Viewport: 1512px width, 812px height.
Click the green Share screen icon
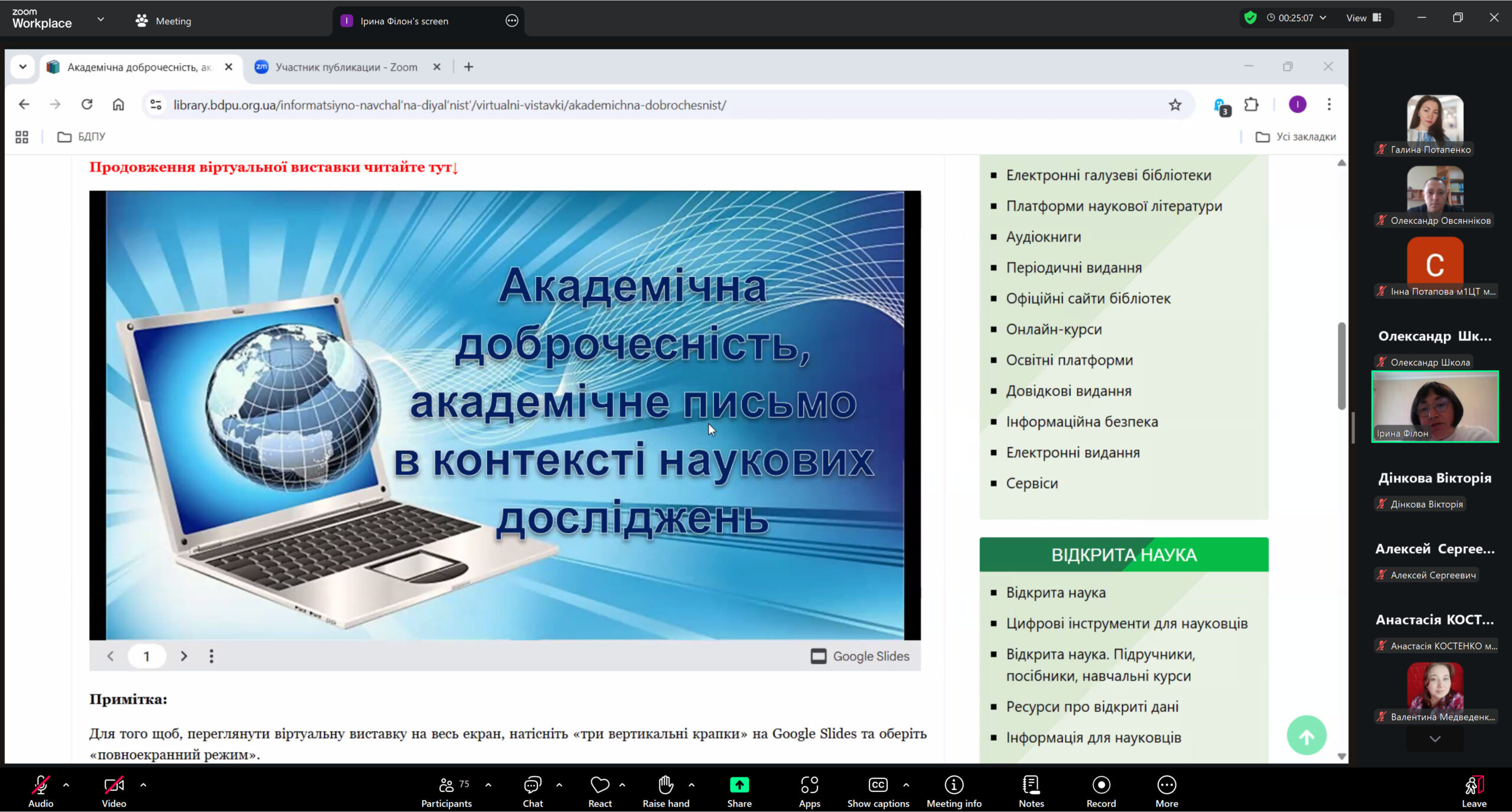click(x=739, y=785)
